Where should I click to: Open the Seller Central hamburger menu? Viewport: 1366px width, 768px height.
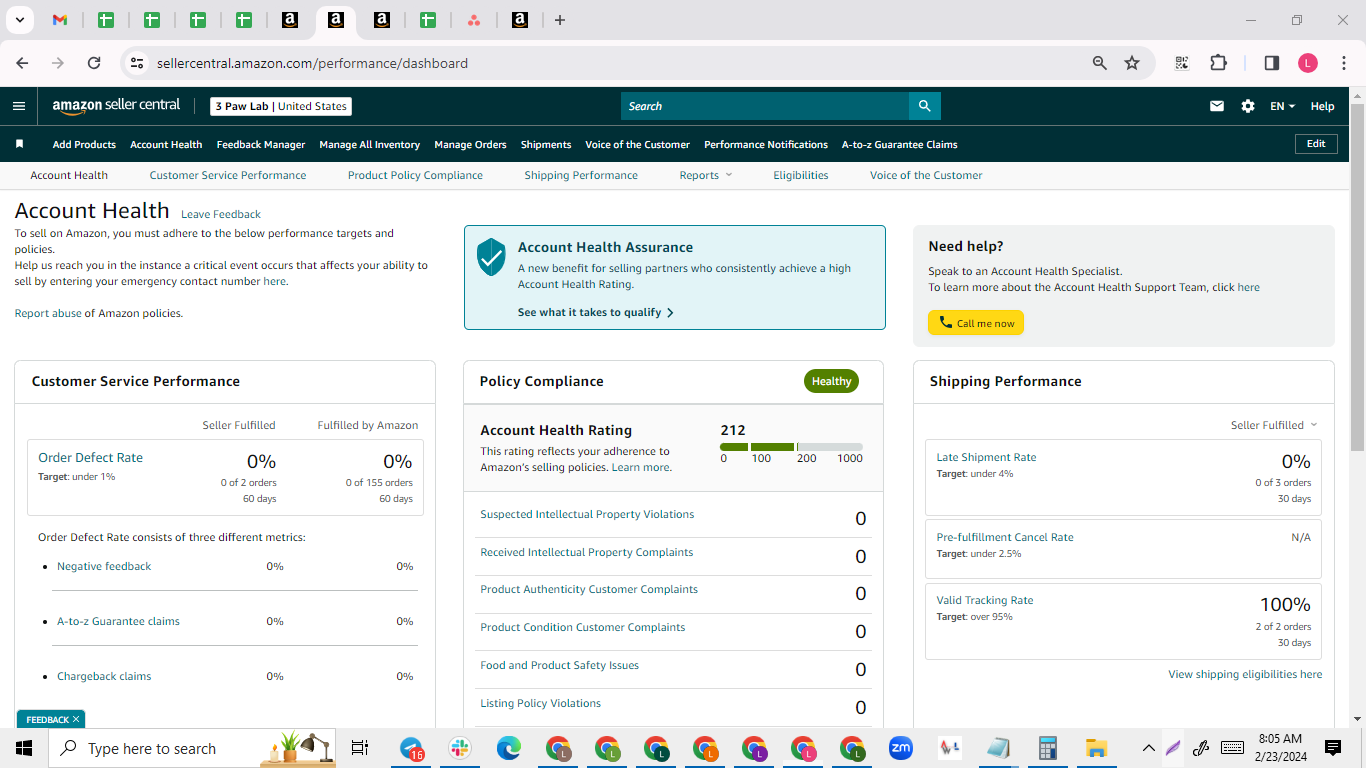point(19,106)
